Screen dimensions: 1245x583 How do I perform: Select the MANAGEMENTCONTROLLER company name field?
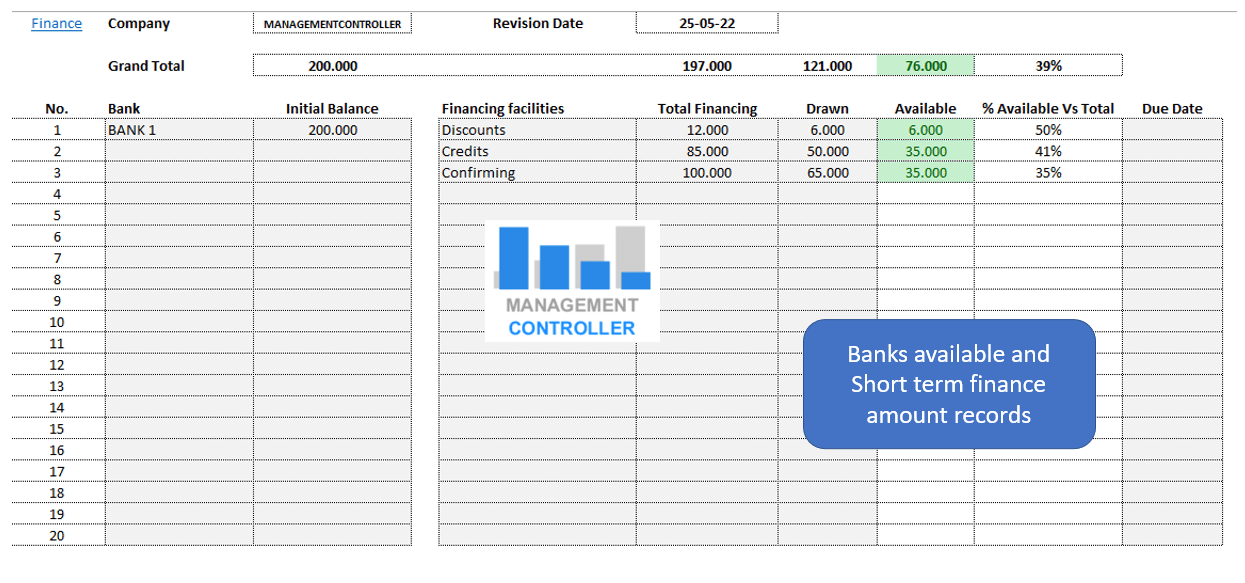pos(332,24)
